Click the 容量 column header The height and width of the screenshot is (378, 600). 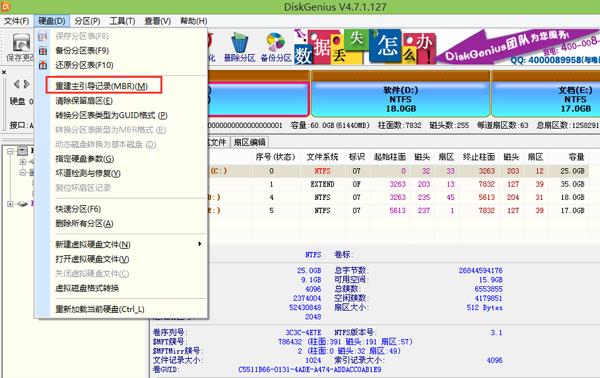click(575, 157)
